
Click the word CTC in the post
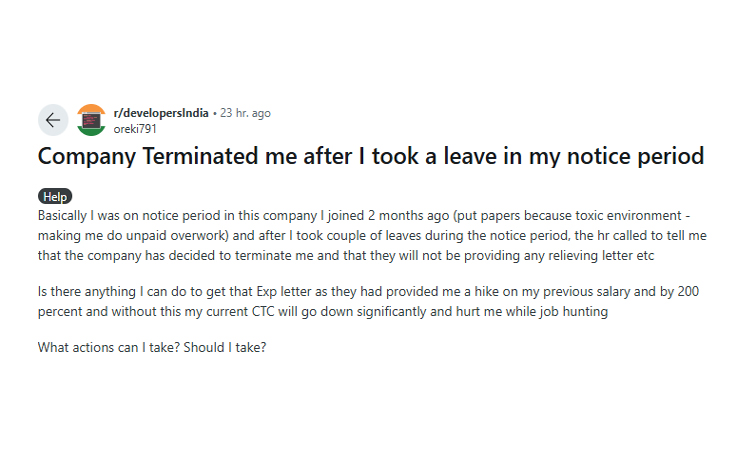pyautogui.click(x=263, y=312)
